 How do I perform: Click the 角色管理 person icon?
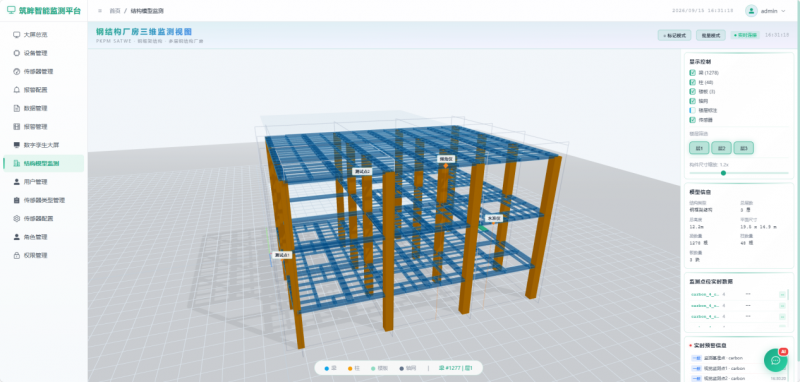16,237
